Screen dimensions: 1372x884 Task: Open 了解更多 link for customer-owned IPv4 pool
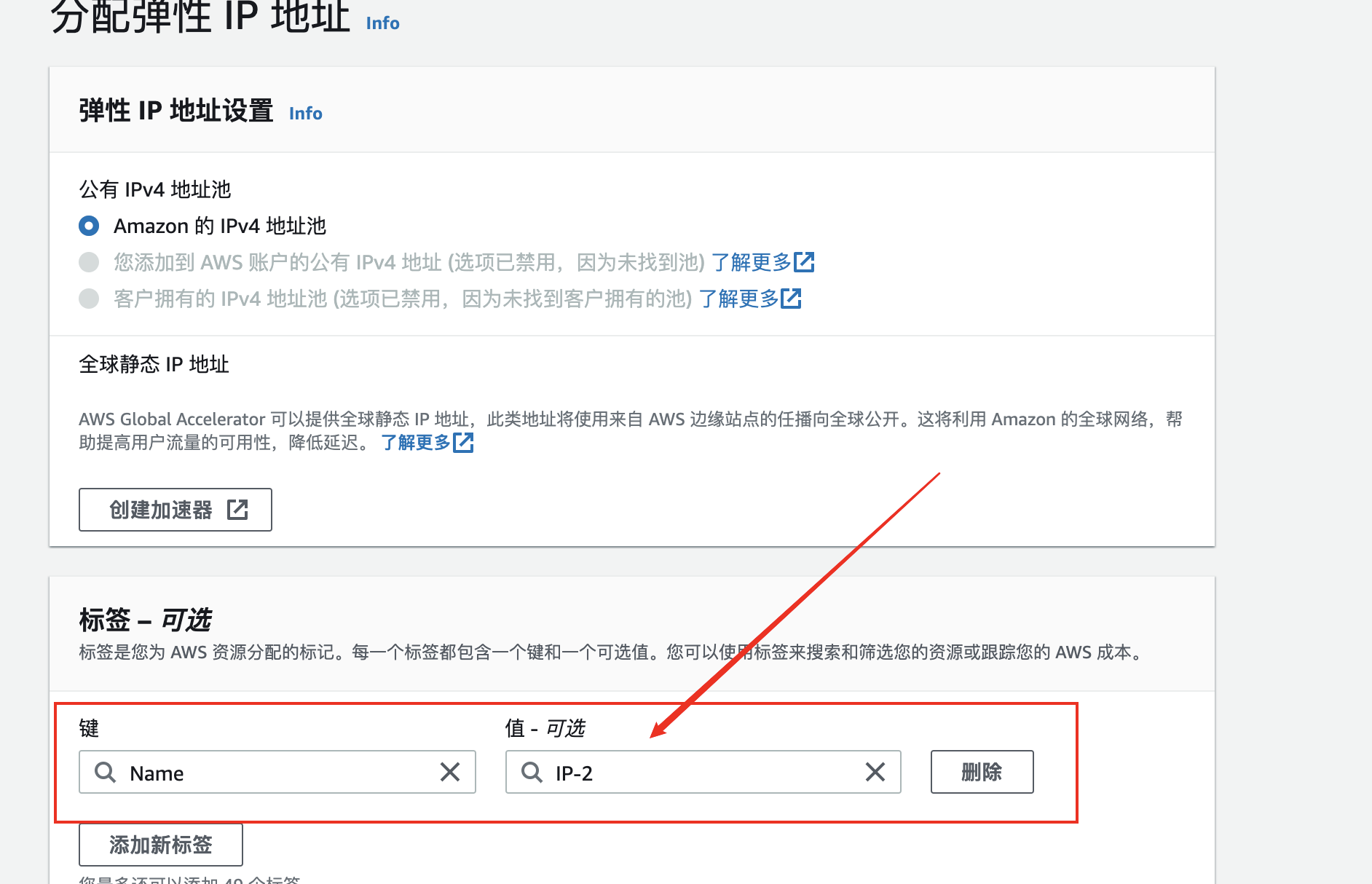pos(750,299)
